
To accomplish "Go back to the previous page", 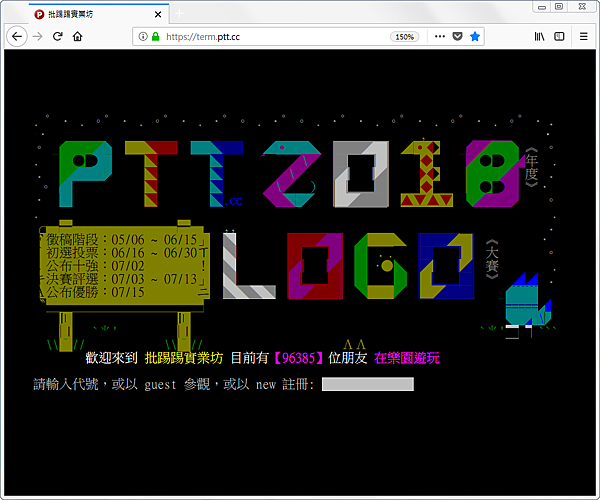I will pyautogui.click(x=16, y=36).
